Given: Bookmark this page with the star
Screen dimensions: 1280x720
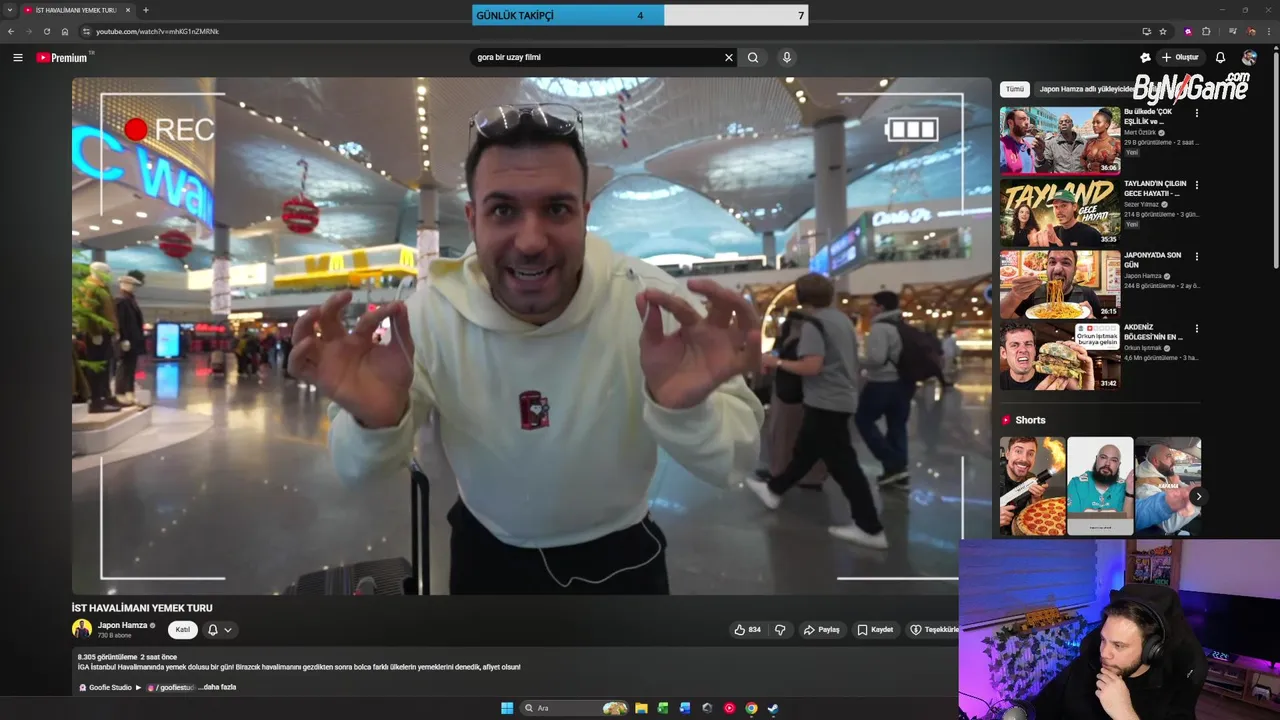Looking at the screenshot, I should (1163, 31).
